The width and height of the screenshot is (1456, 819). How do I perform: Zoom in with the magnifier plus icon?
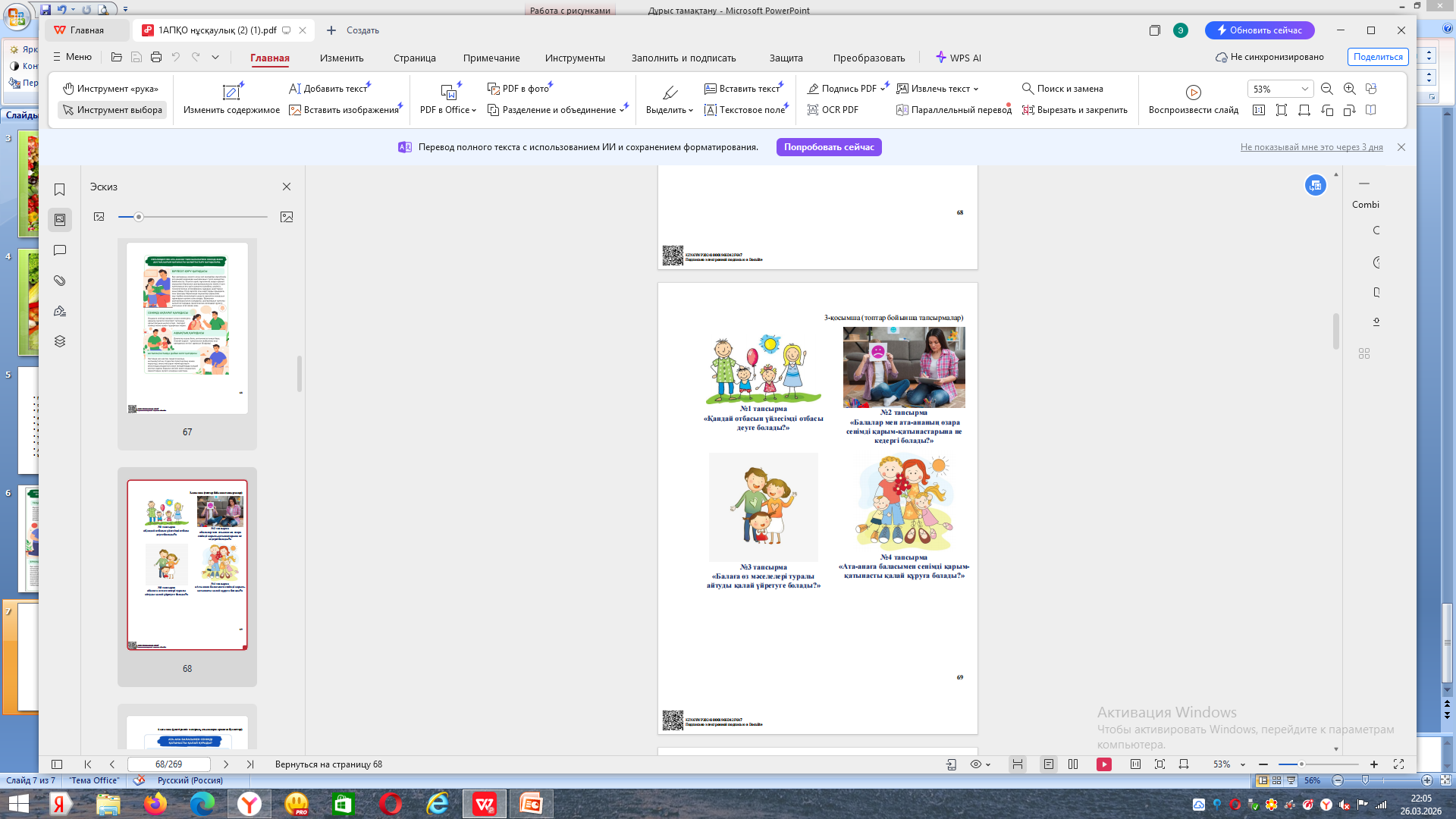point(1349,89)
